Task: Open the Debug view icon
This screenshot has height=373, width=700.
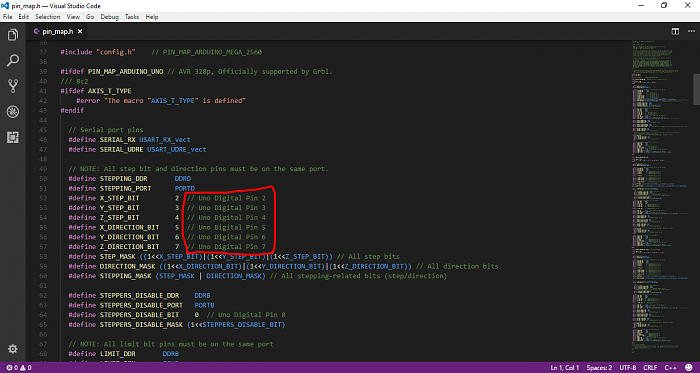Action: tap(13, 112)
